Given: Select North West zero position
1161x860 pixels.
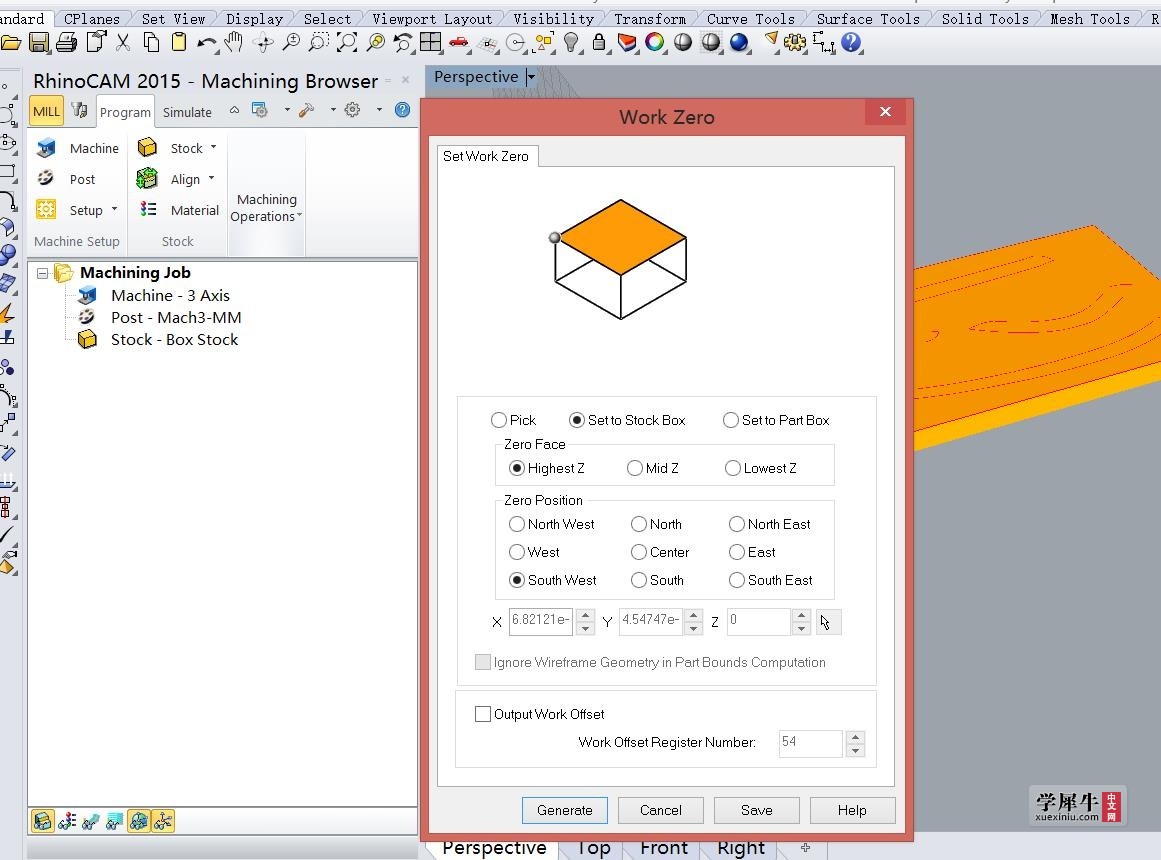Looking at the screenshot, I should point(517,524).
